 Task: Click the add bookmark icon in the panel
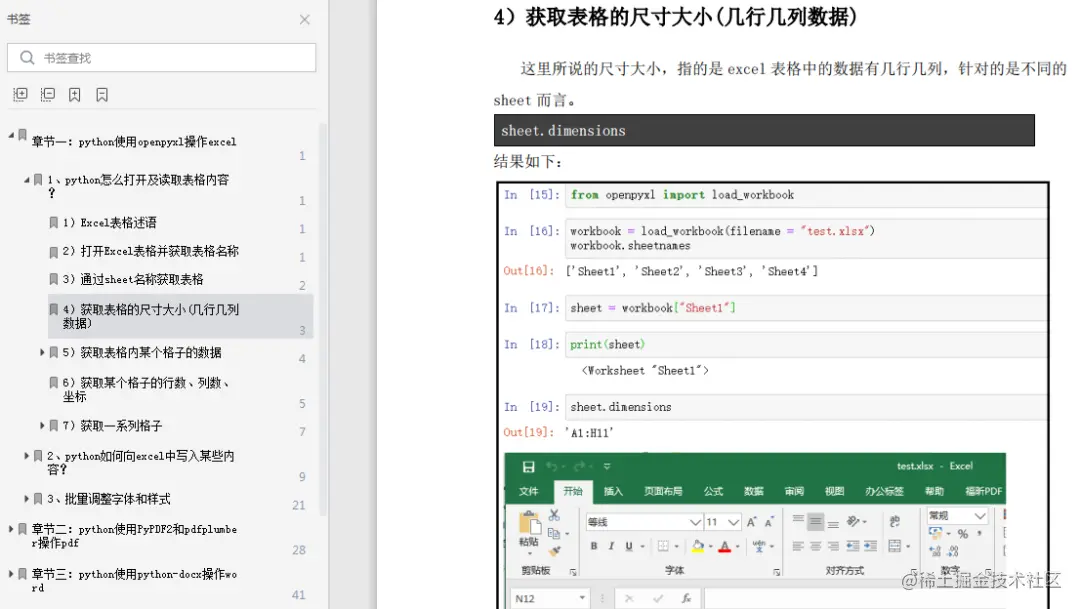click(x=74, y=93)
